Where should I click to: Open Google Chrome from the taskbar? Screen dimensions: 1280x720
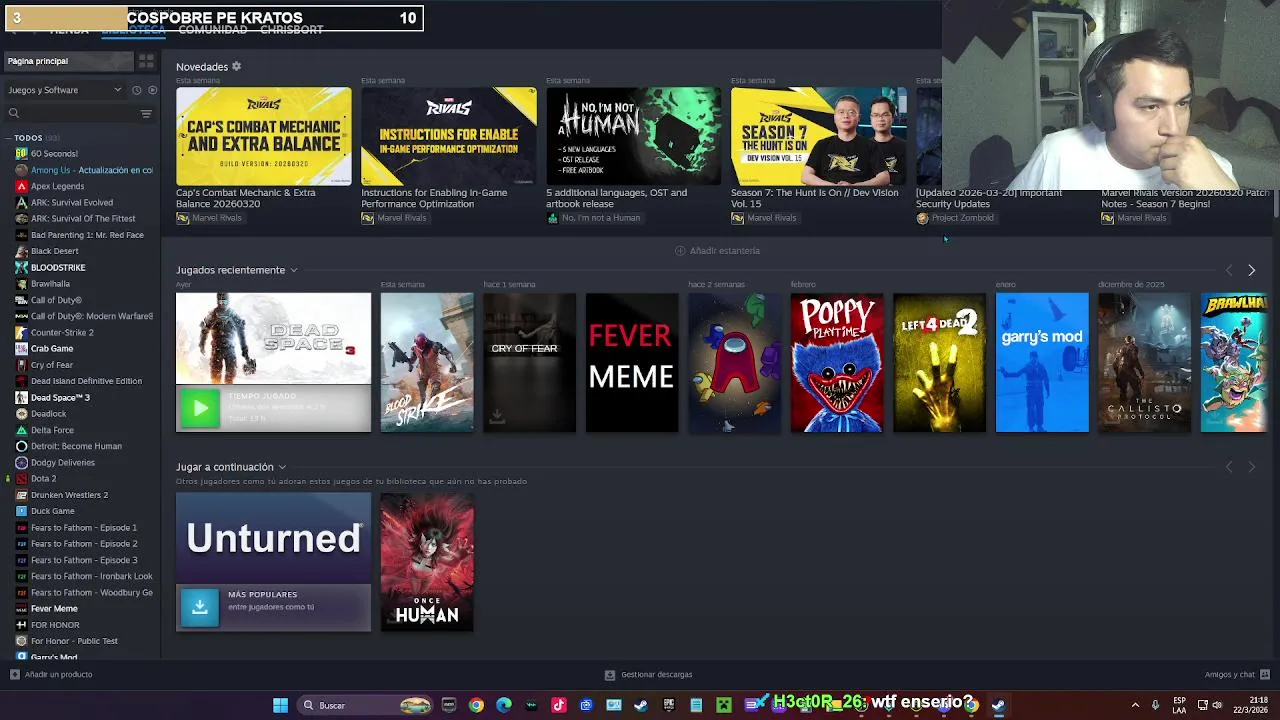pyautogui.click(x=476, y=706)
